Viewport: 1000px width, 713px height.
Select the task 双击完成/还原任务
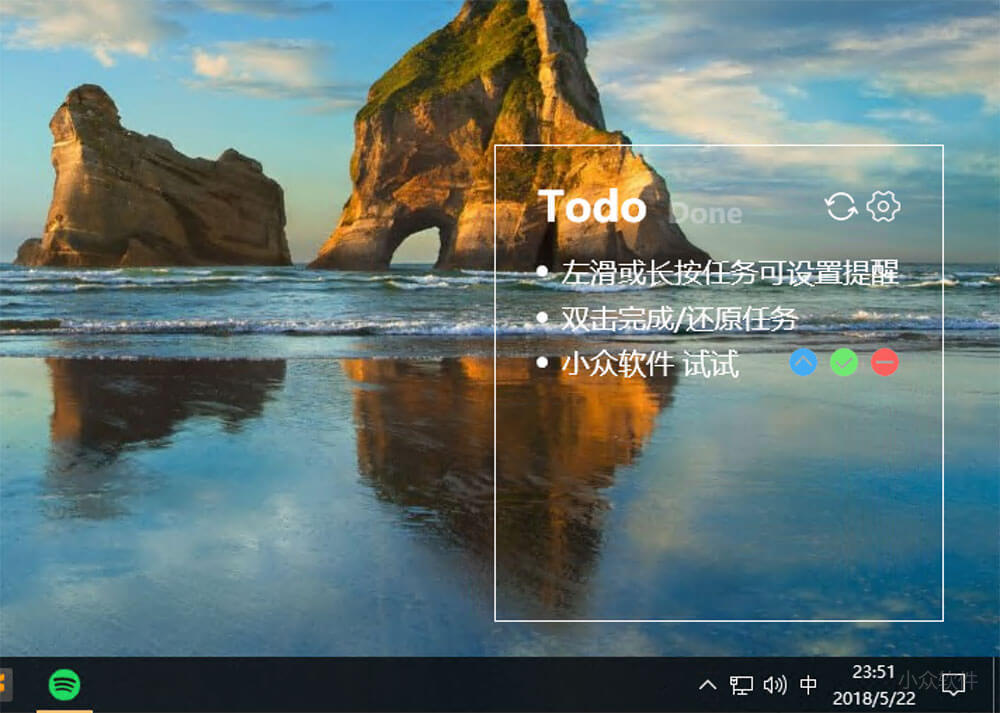pos(679,318)
